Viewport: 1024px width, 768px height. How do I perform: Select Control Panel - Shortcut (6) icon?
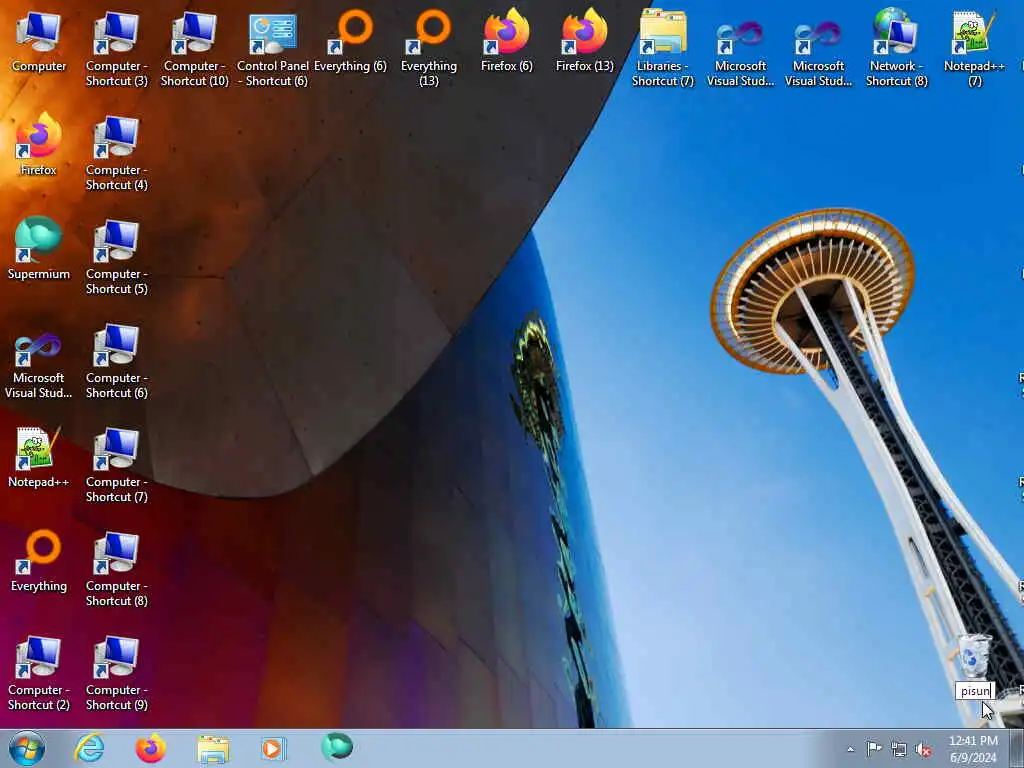tap(272, 49)
